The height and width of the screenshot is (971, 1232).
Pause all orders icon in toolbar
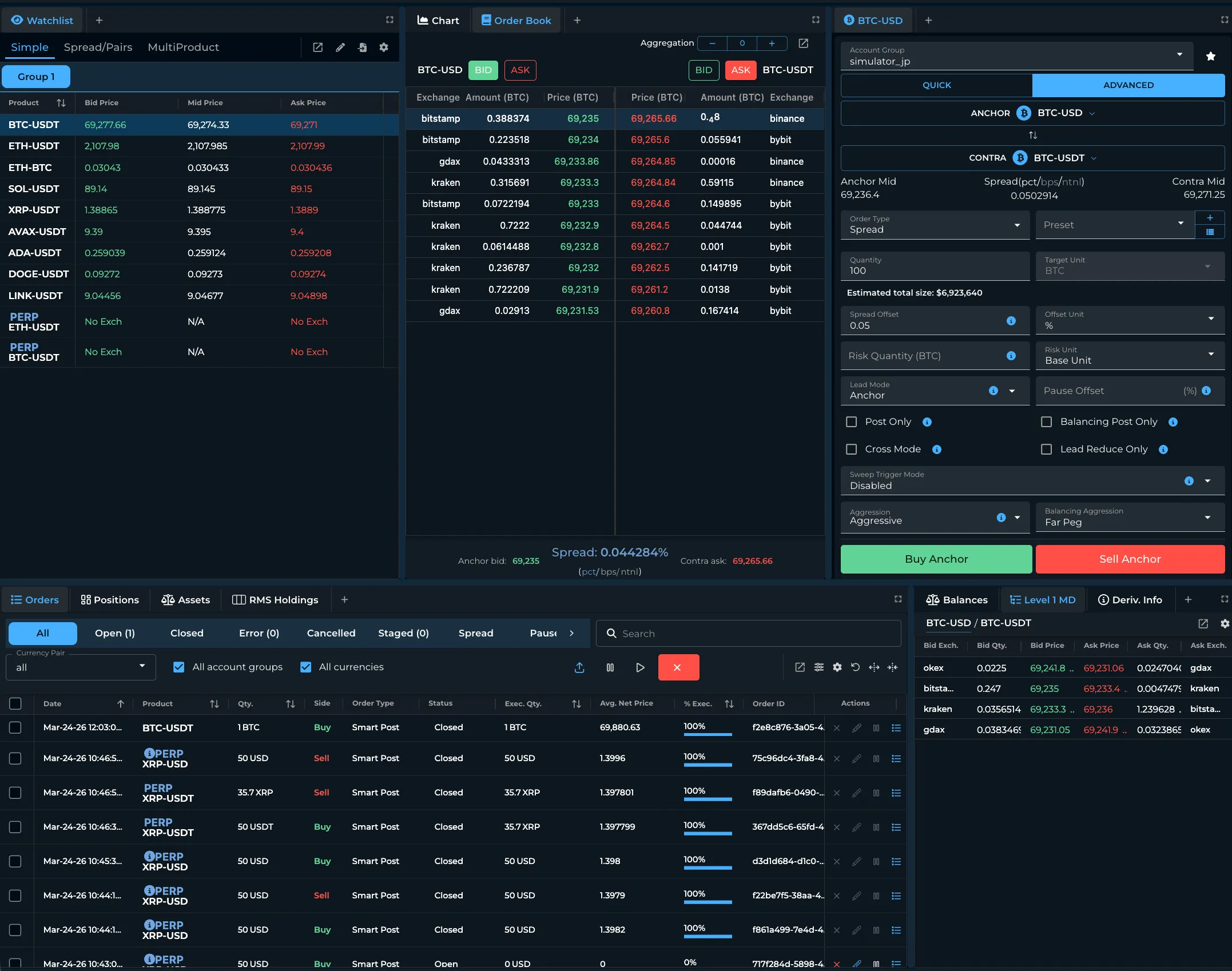click(x=610, y=667)
